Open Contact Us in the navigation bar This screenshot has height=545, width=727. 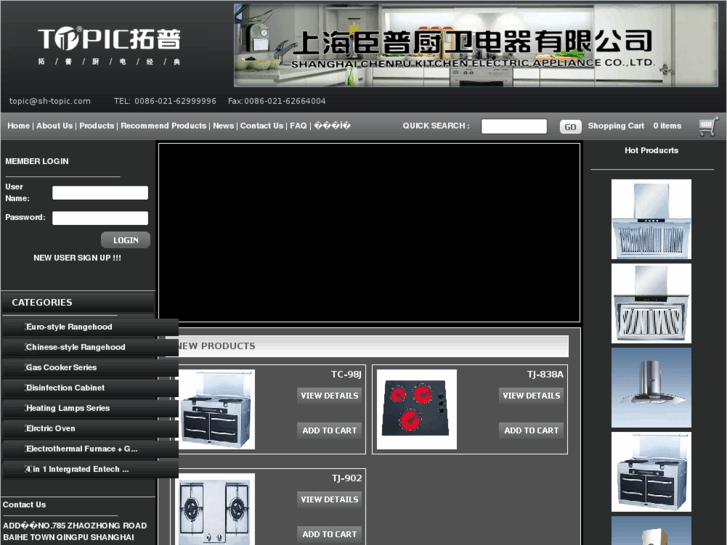click(261, 126)
